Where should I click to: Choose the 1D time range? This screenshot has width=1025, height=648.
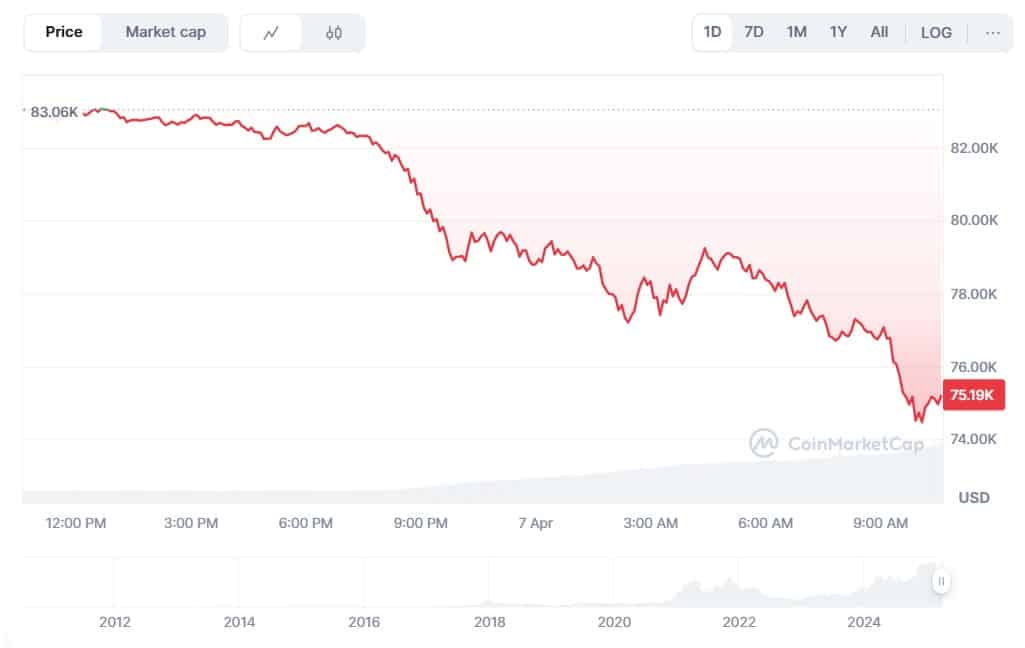[x=712, y=32]
